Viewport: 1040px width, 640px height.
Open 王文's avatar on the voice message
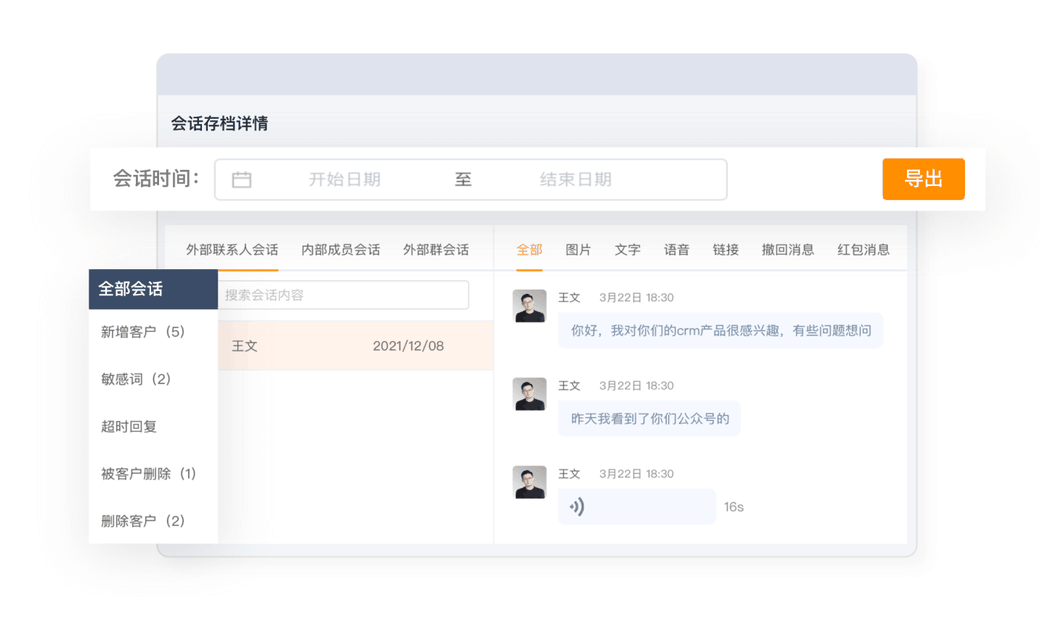(x=529, y=482)
